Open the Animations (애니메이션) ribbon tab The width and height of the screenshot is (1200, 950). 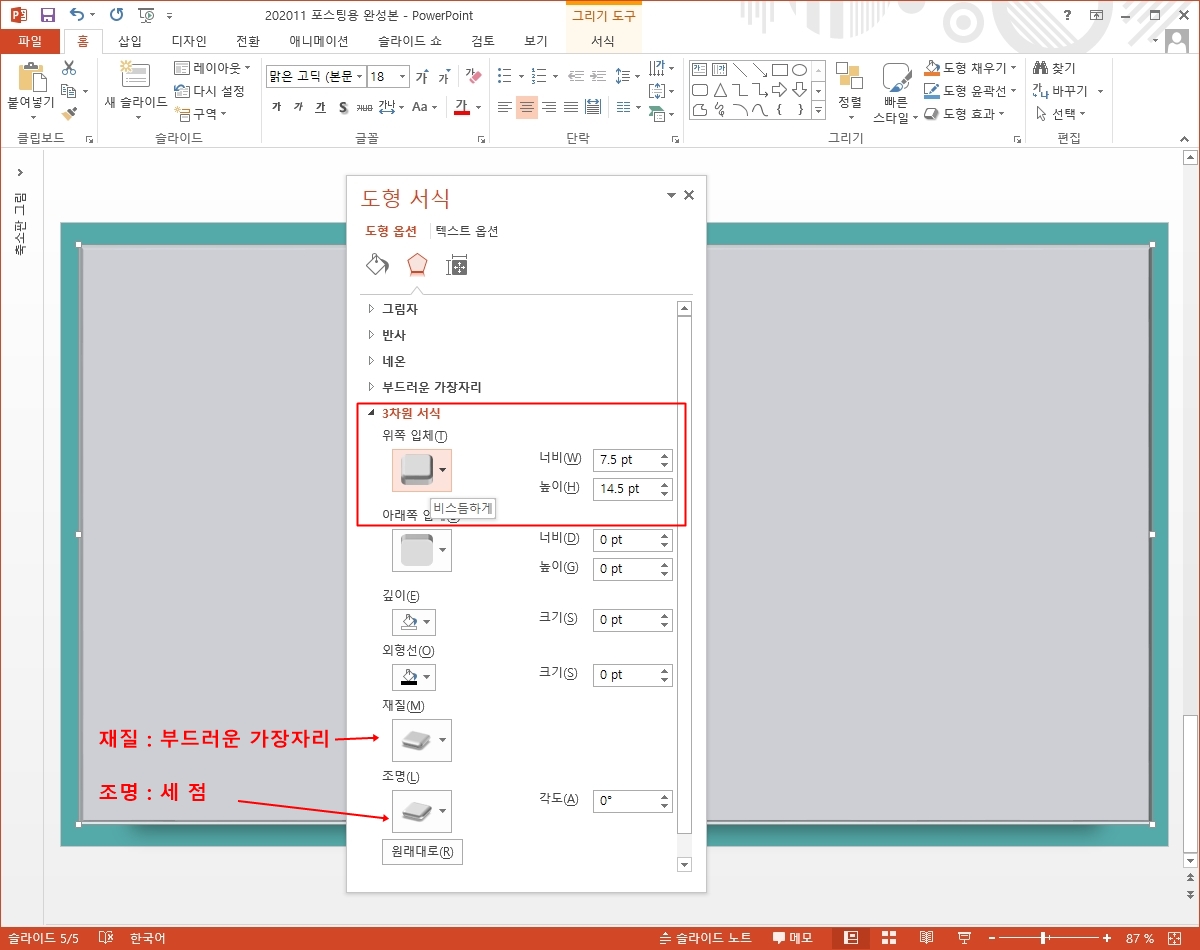click(x=319, y=41)
